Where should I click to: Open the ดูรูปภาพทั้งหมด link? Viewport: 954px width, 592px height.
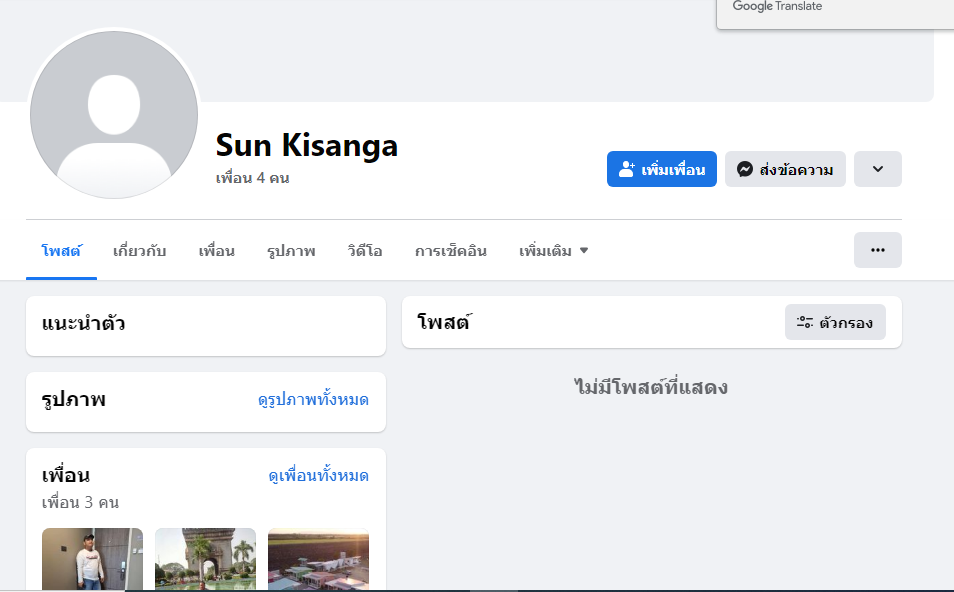313,400
